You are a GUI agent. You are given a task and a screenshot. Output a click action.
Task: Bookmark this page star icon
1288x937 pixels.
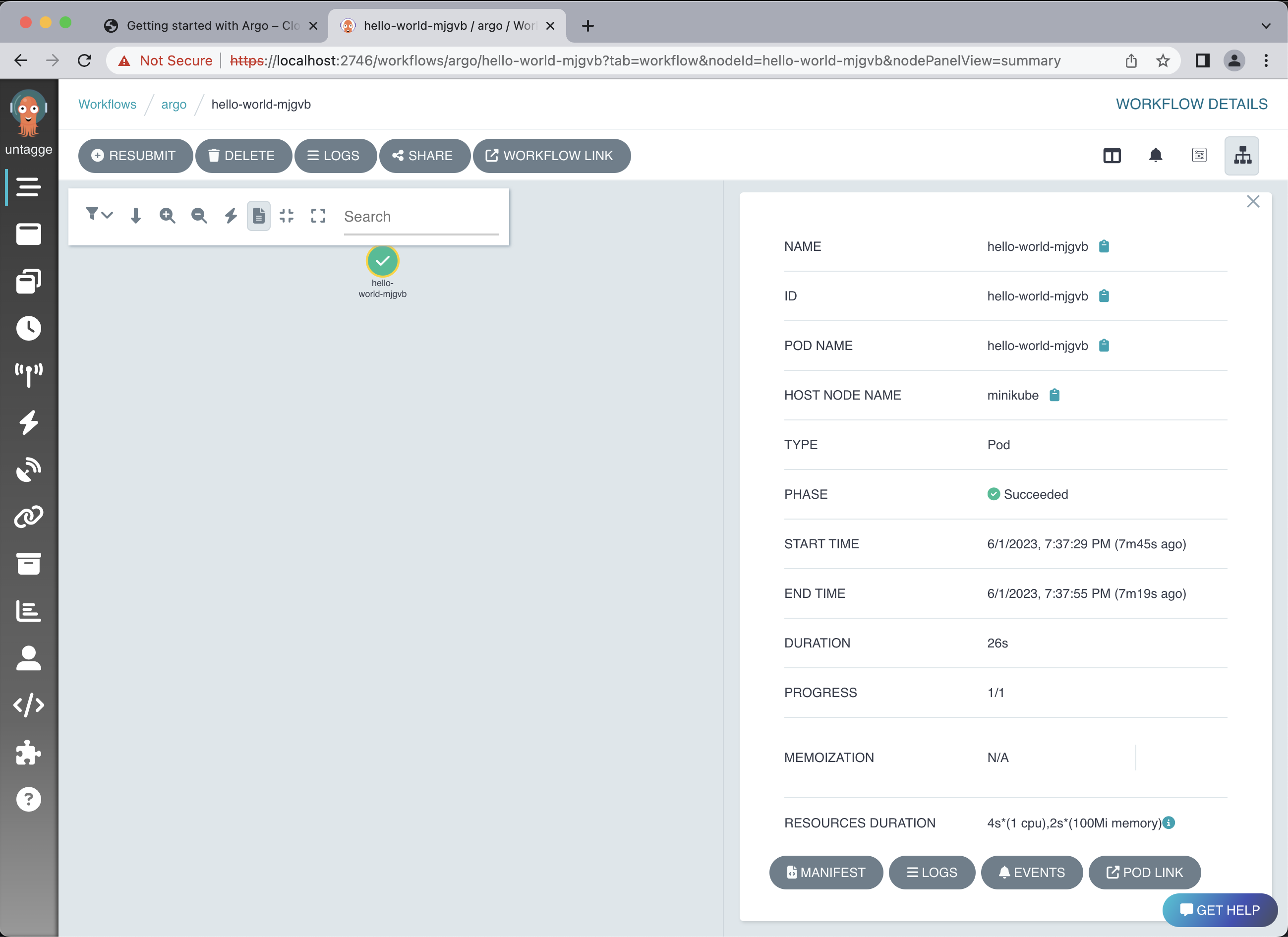point(1163,60)
